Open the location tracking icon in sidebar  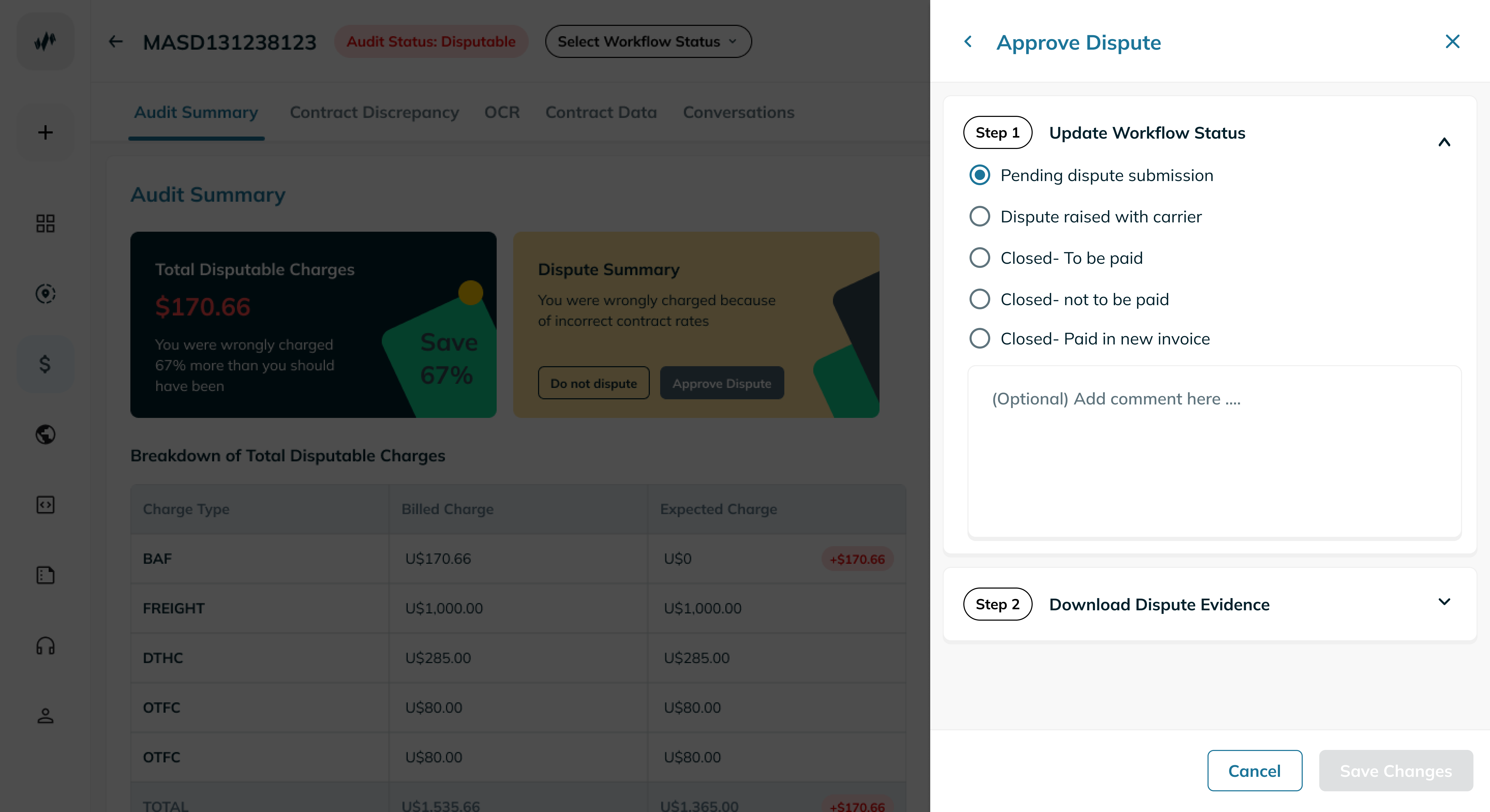pos(45,294)
